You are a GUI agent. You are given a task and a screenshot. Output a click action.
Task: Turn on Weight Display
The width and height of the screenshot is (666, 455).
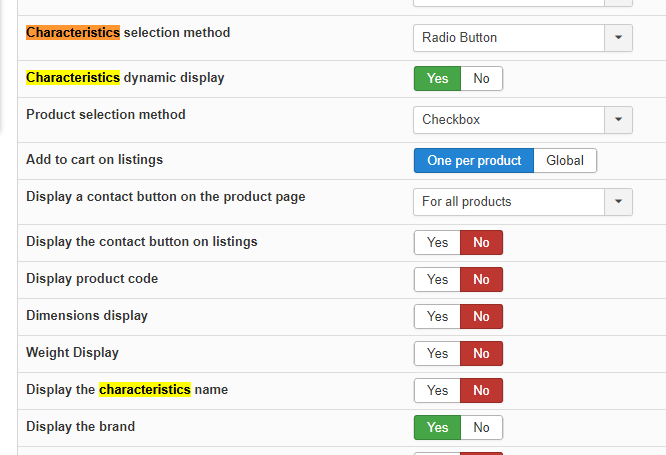coord(437,353)
